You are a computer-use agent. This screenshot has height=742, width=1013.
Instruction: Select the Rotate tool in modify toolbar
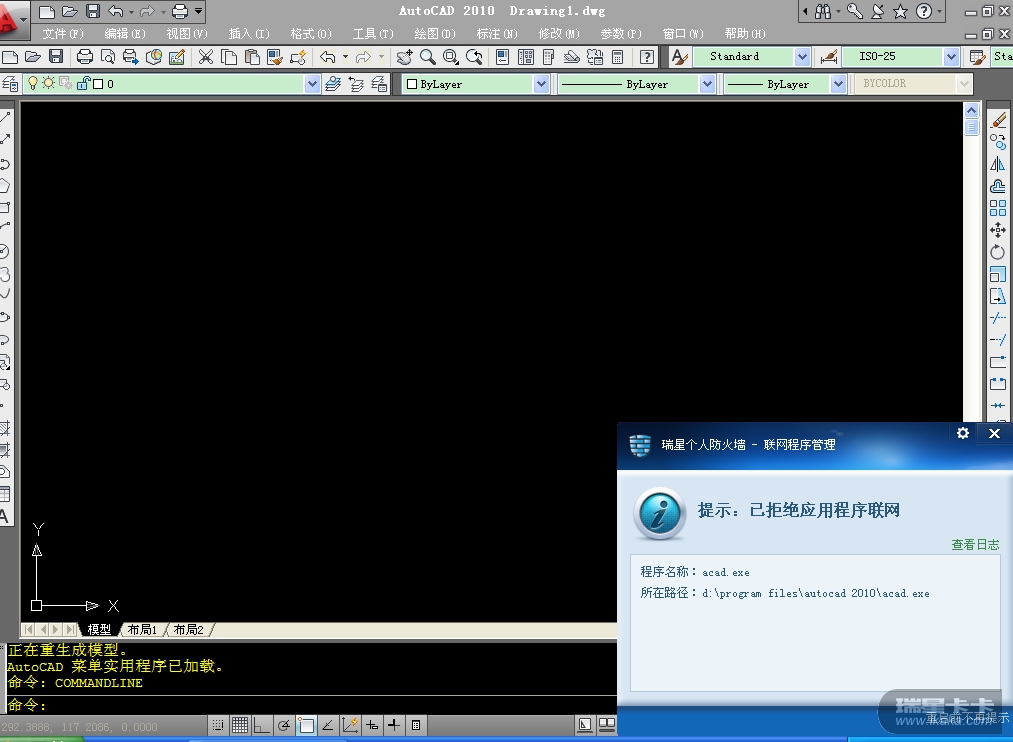(998, 252)
